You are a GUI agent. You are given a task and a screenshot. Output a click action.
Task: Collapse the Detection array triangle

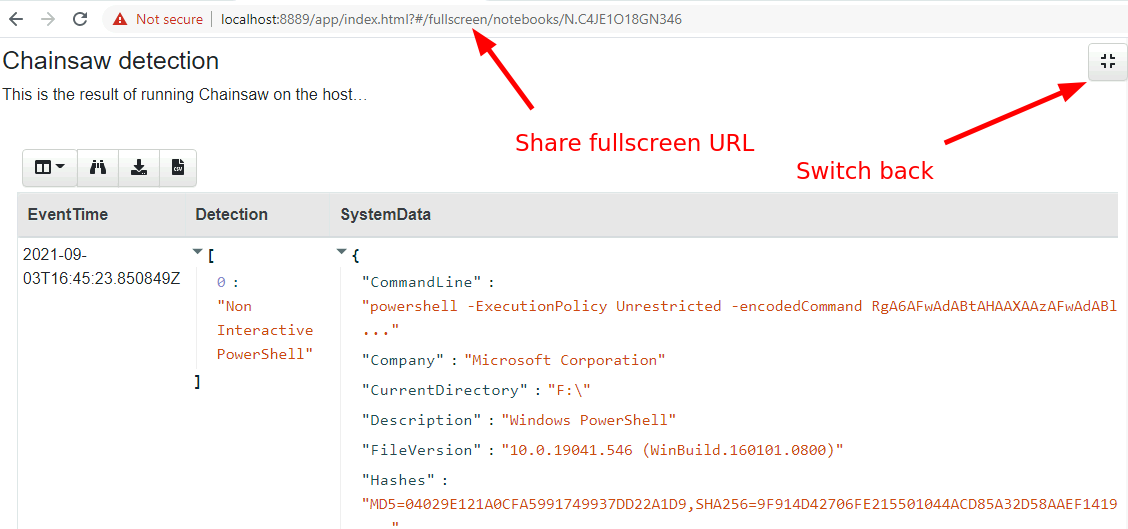197,253
